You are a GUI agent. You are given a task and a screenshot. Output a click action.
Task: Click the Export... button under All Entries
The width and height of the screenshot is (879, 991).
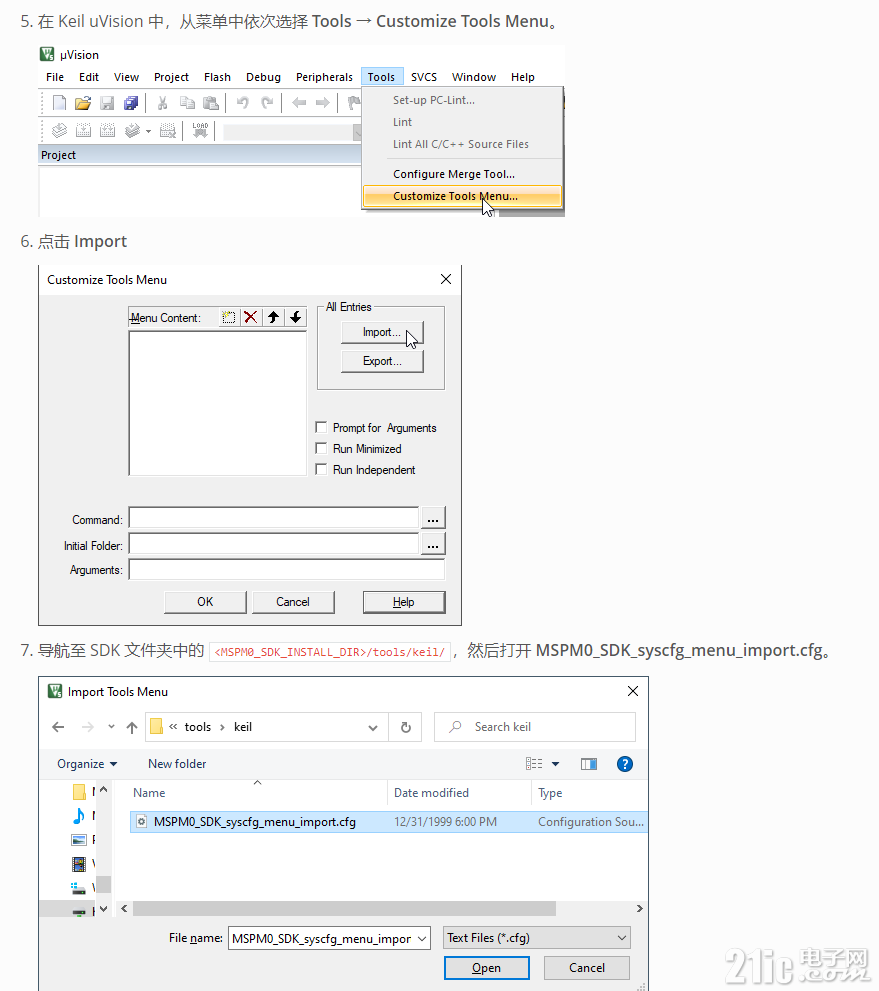click(382, 361)
